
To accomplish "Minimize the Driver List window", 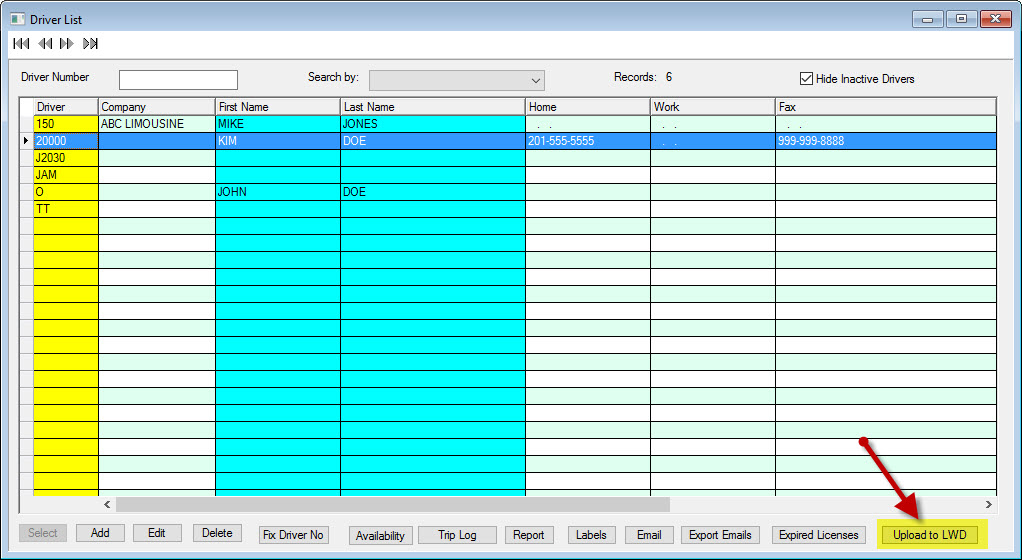I will 927,19.
